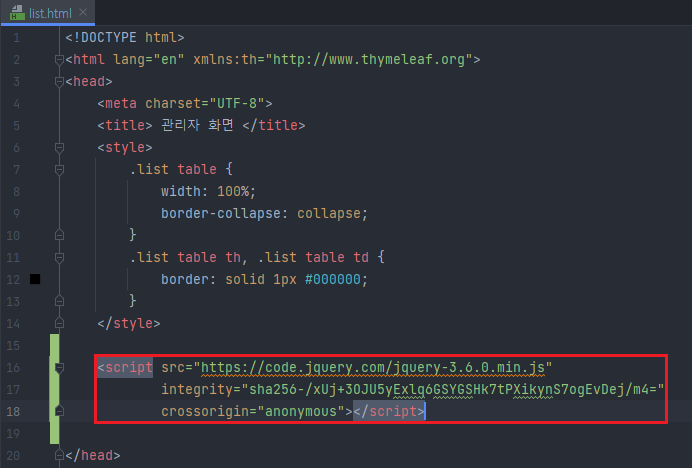Click the closing </script> tag

click(389, 411)
